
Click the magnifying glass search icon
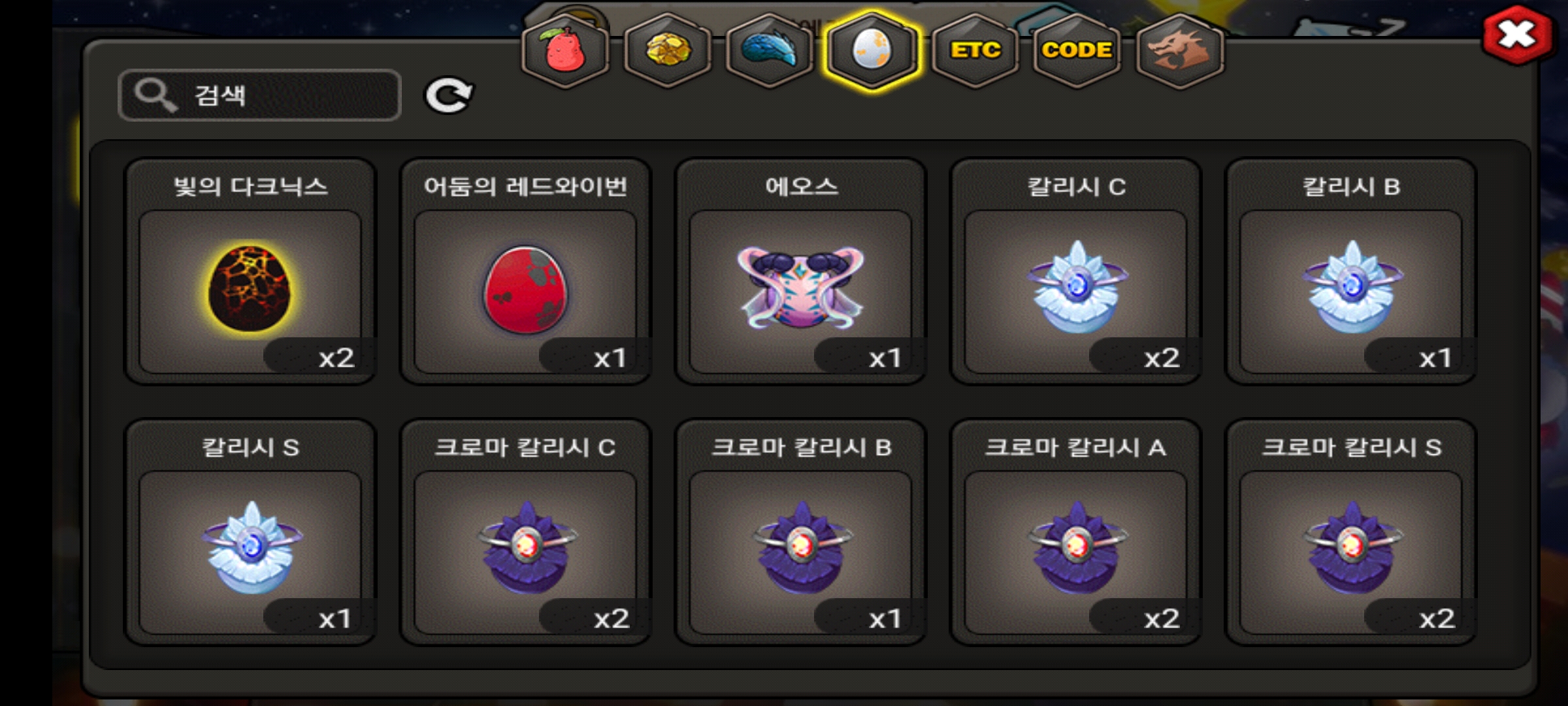pos(155,95)
